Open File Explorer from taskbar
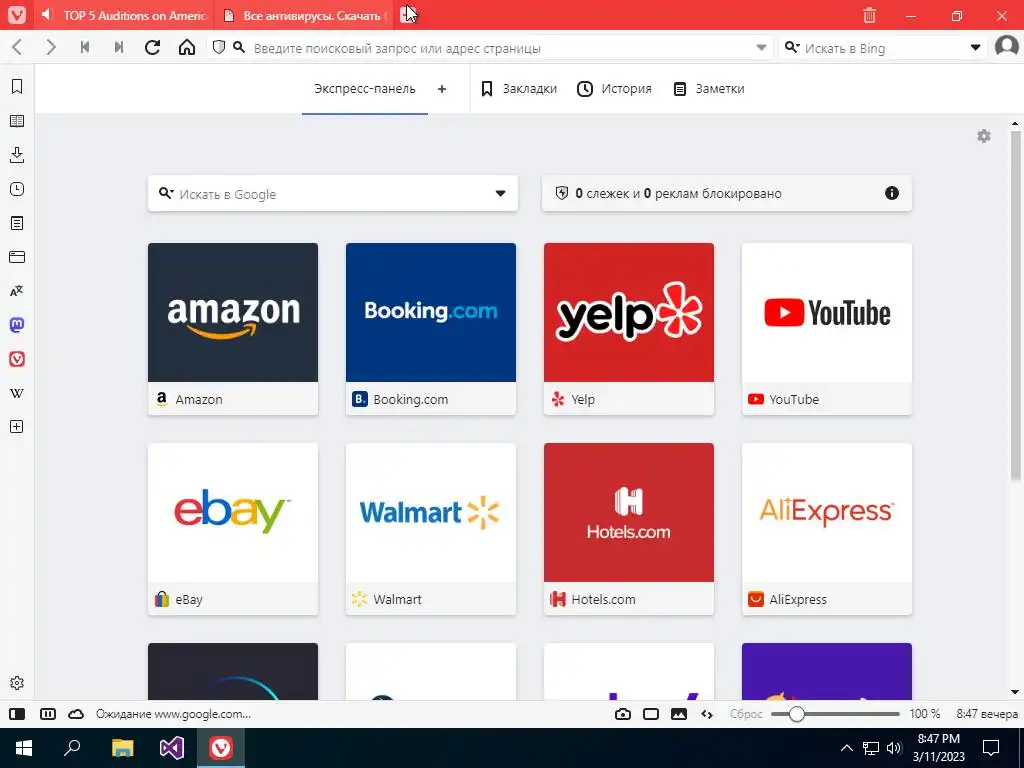Screen dimensions: 1024x768 [122, 748]
